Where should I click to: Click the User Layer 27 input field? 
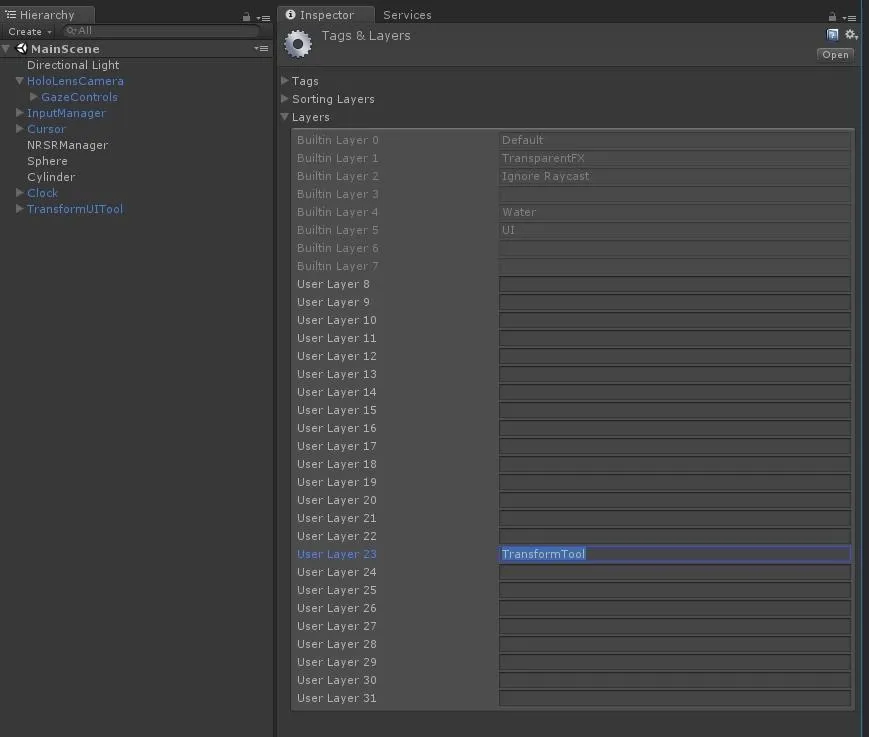click(x=674, y=626)
